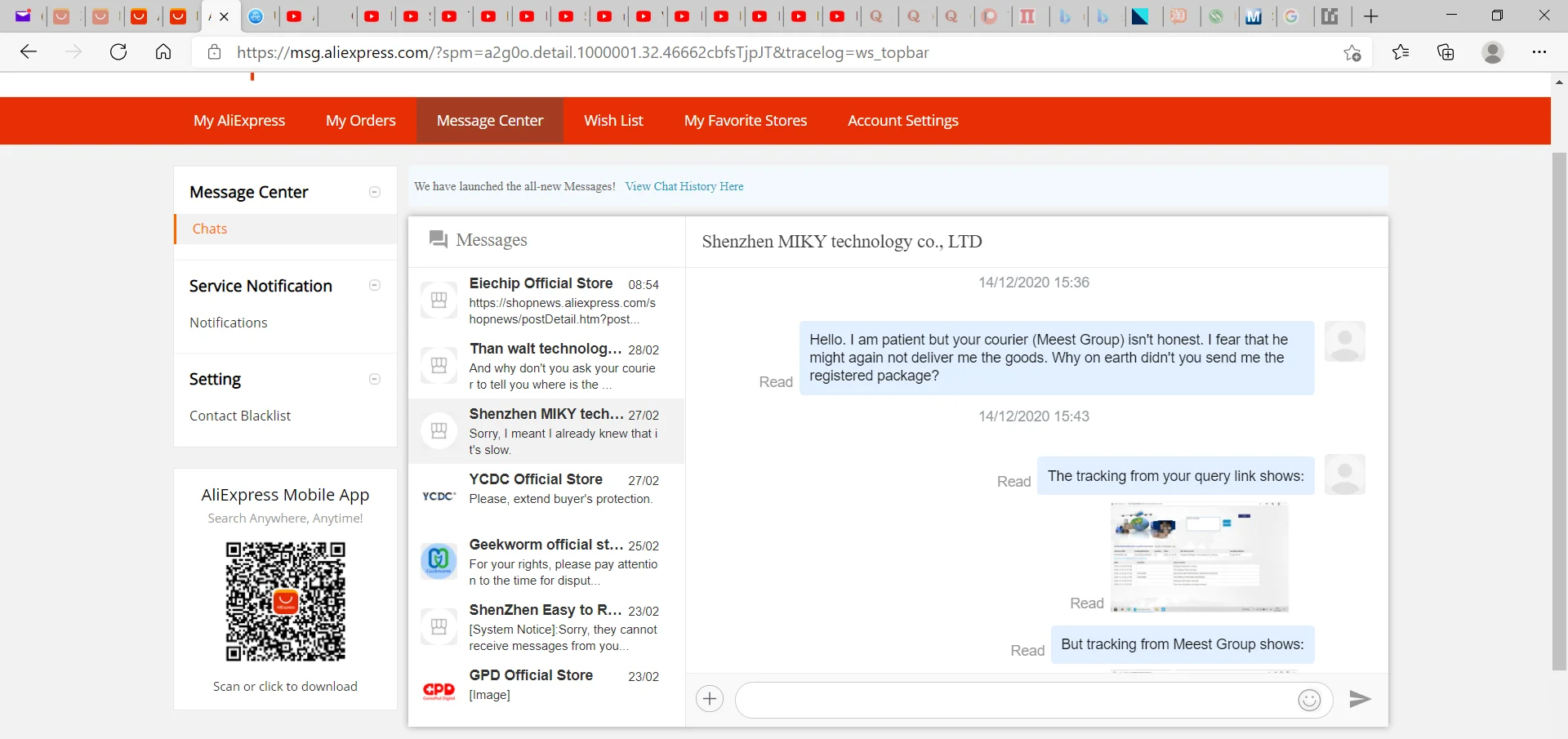This screenshot has height=739, width=1568.
Task: Go to My Orders
Action: coord(361,121)
